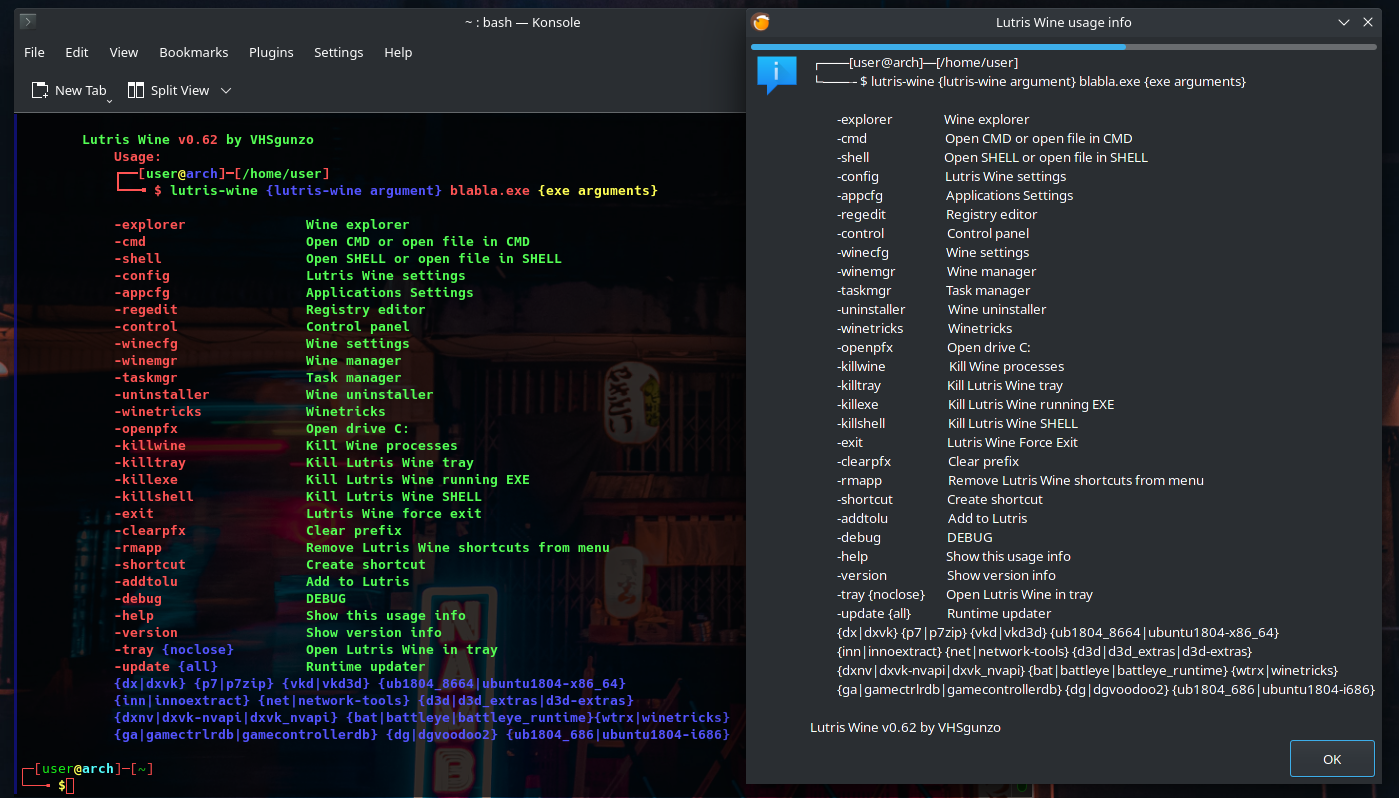This screenshot has height=798, width=1399.
Task: Click OK in Lutris Wine usage dialog
Action: 1332,759
